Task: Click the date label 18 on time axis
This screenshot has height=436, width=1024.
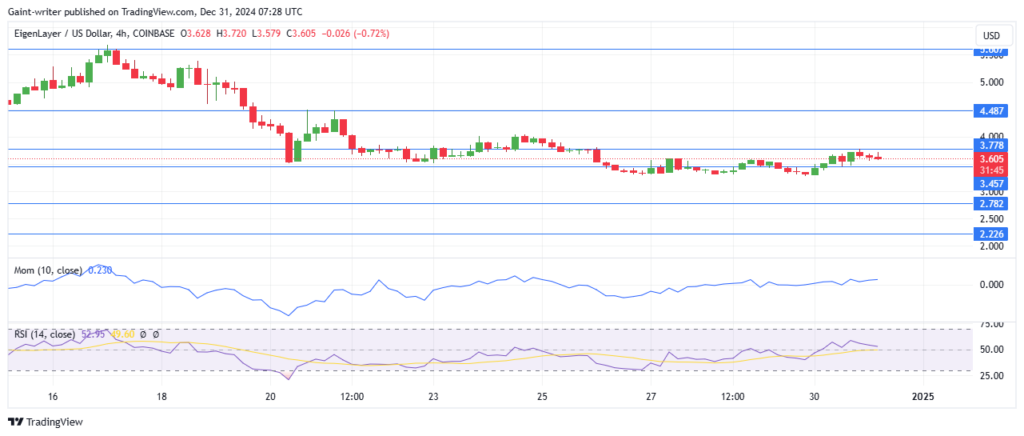Action: pos(161,396)
